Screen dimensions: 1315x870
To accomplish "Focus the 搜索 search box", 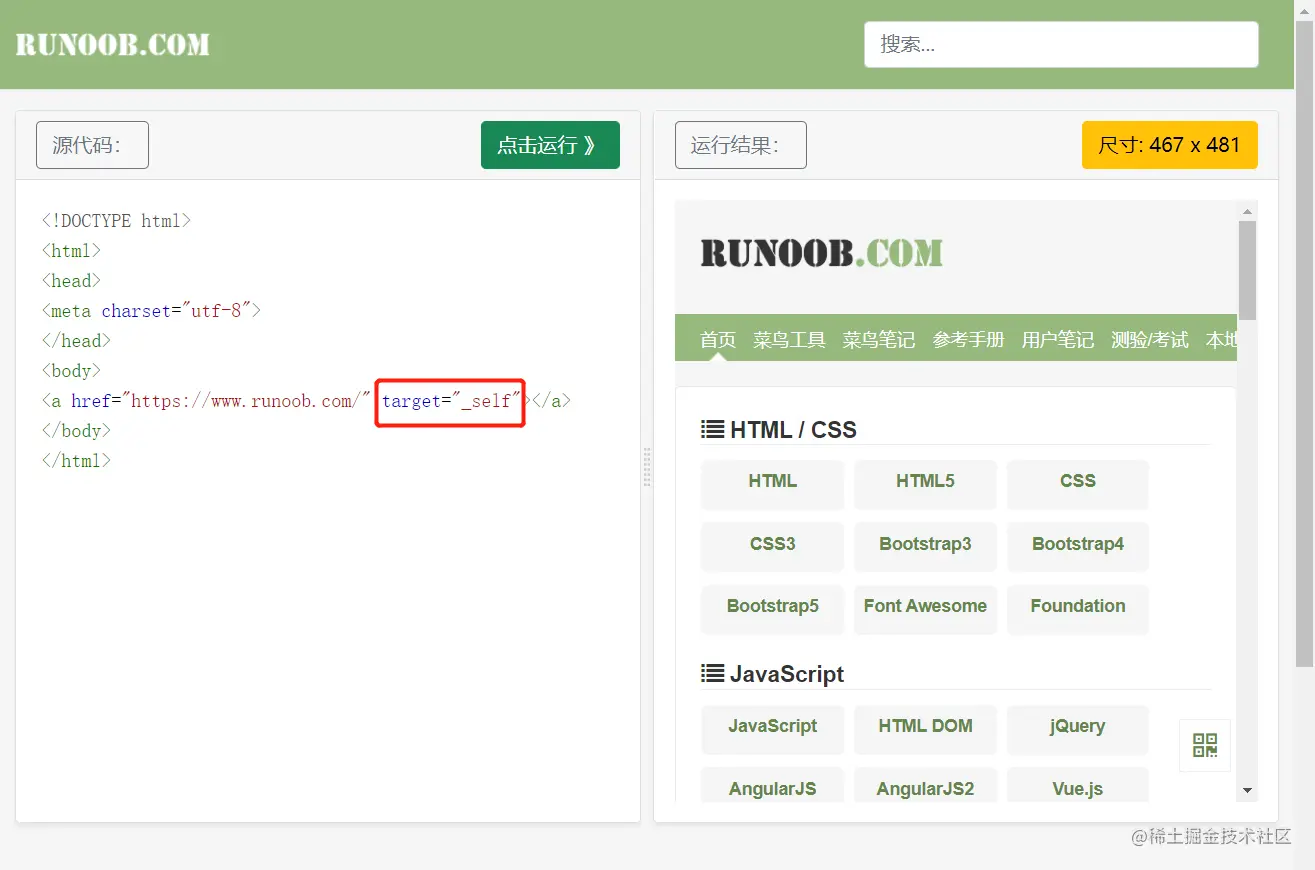I will [x=1061, y=45].
